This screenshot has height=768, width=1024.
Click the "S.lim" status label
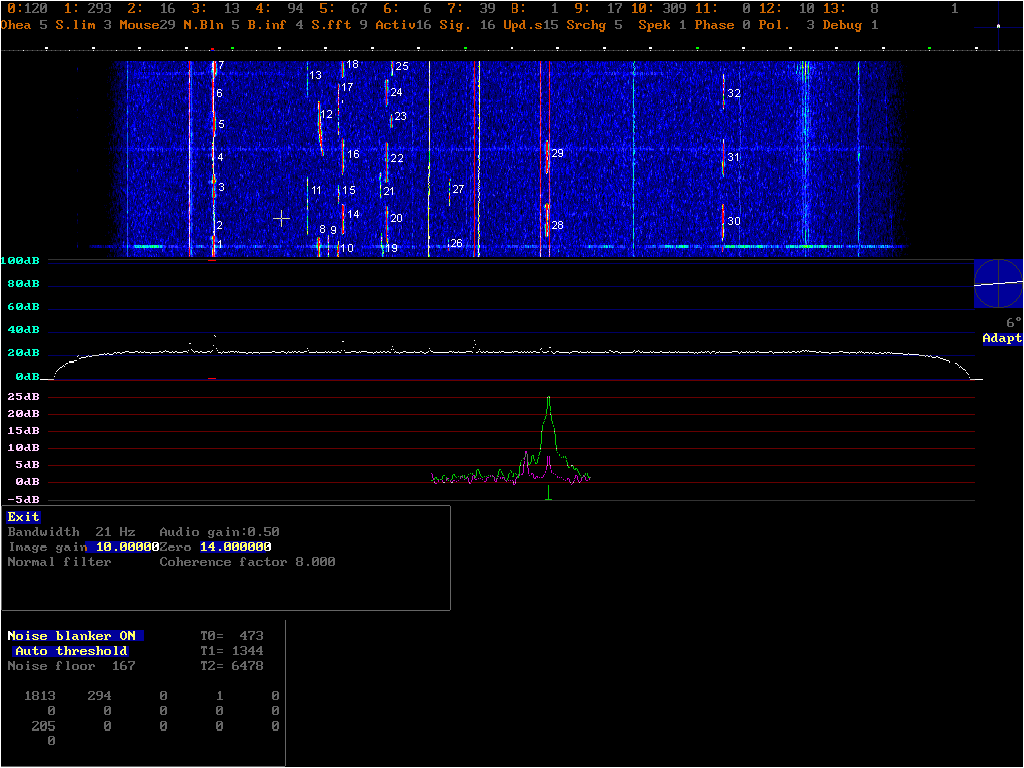click(x=76, y=25)
